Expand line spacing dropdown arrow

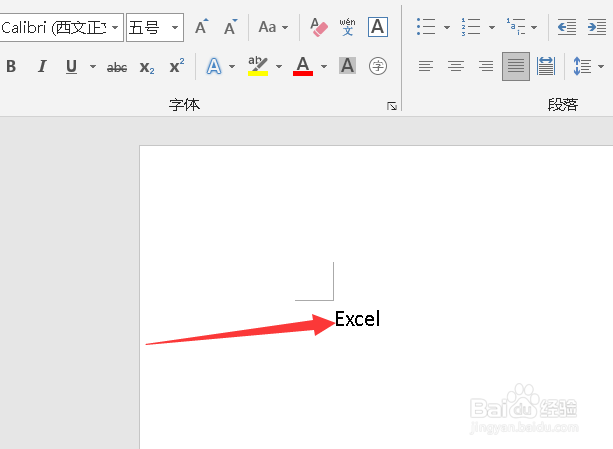point(601,66)
